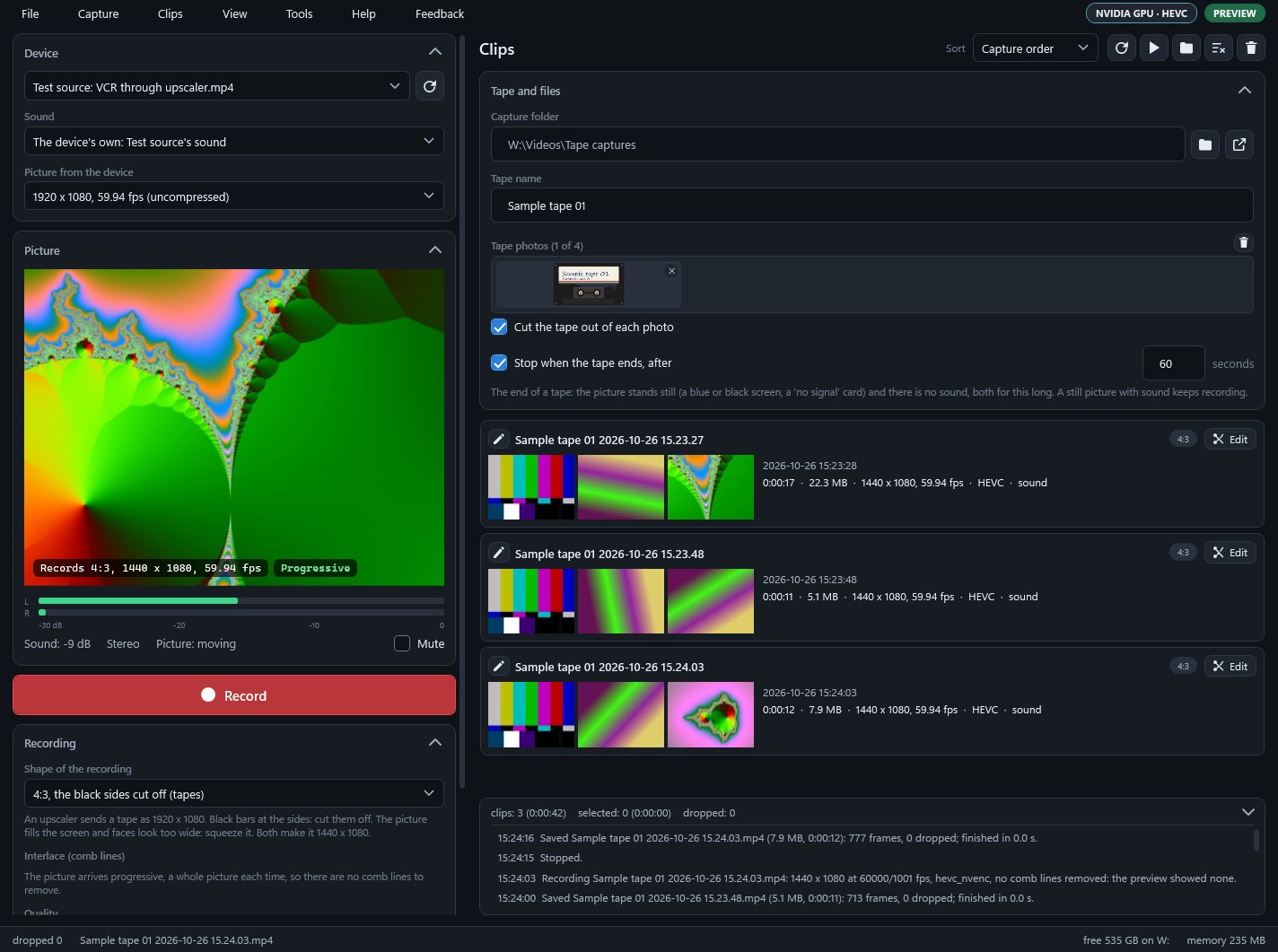Rename clip 15.23.48 with the pencil icon
This screenshot has height=952, width=1278.
click(x=499, y=553)
